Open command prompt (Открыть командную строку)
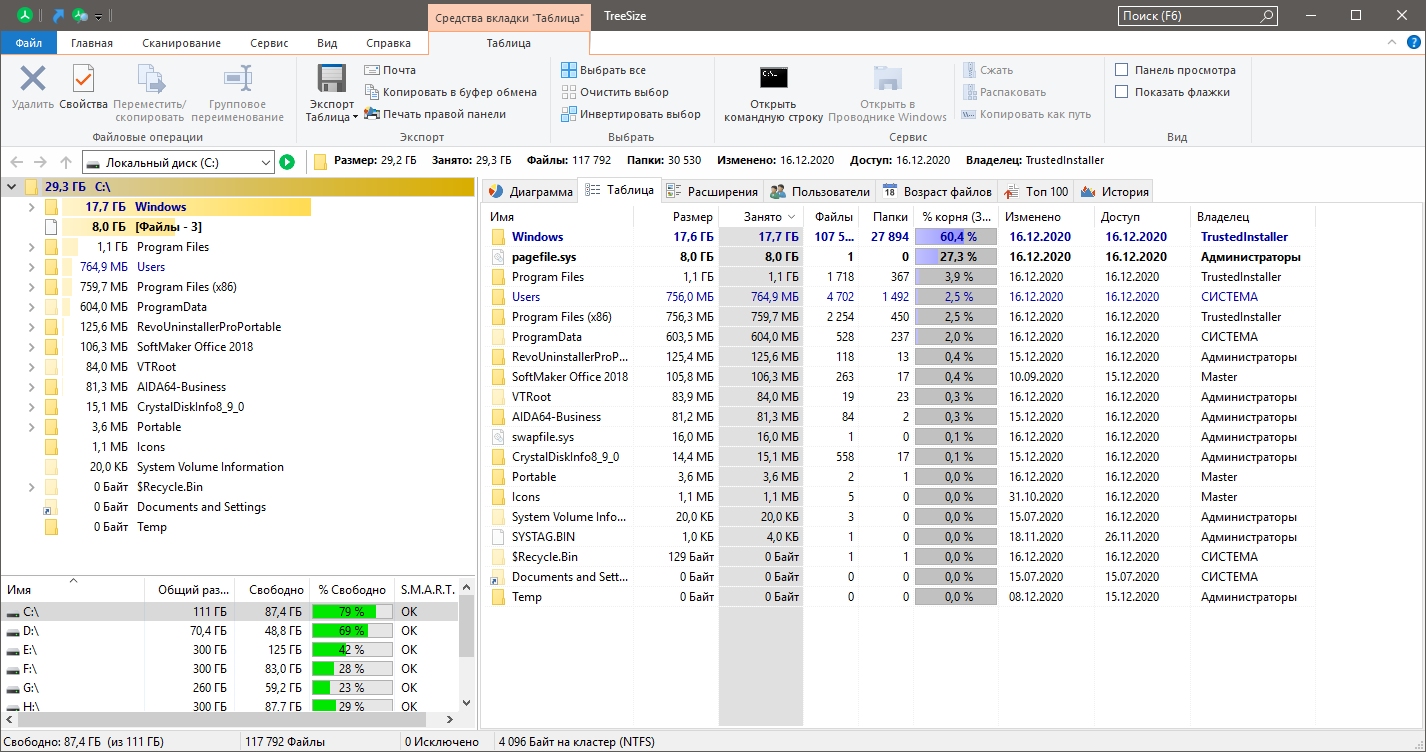1426x752 pixels. pos(773,79)
